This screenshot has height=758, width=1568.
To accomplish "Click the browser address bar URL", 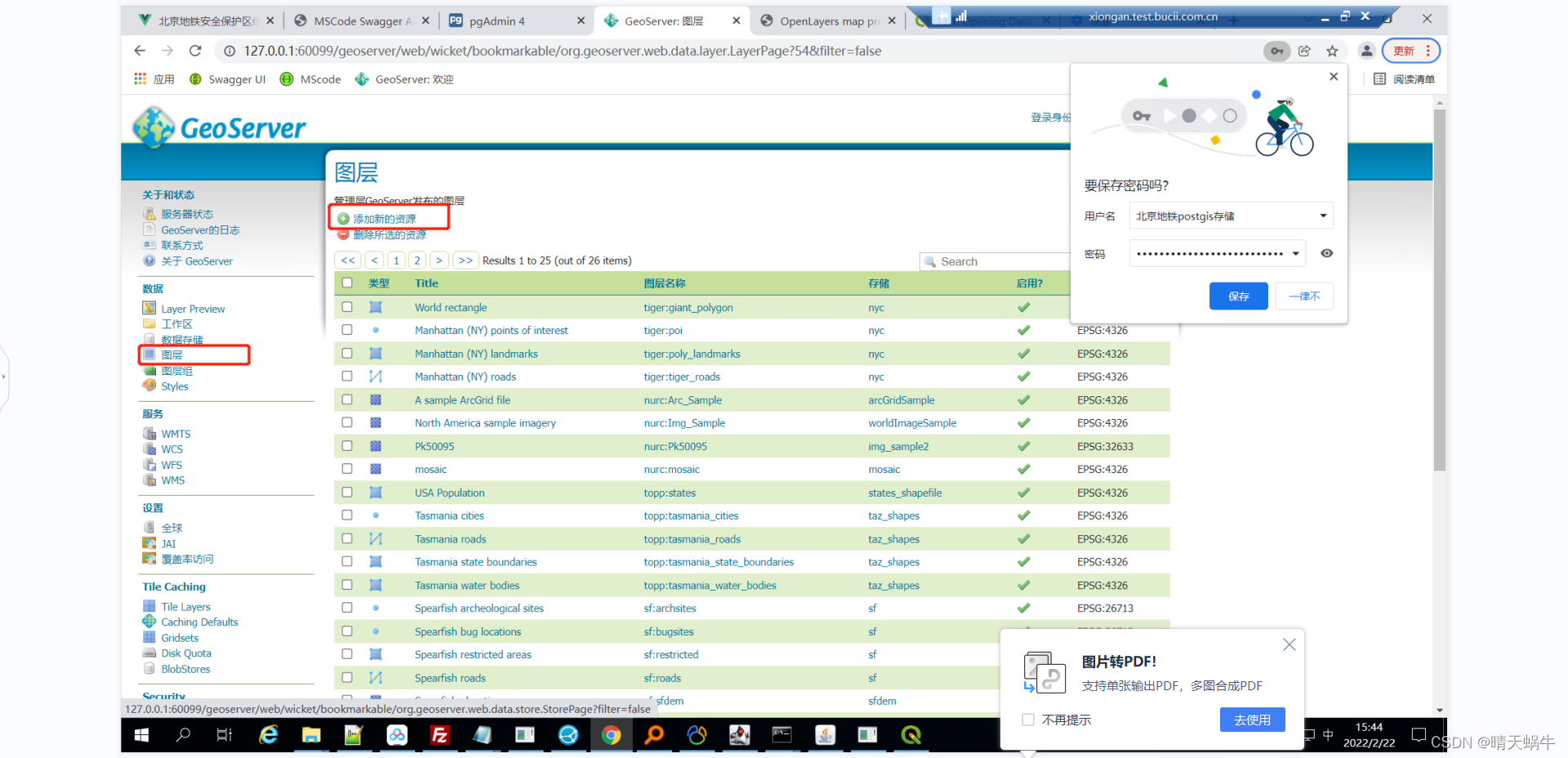I will coord(563,51).
